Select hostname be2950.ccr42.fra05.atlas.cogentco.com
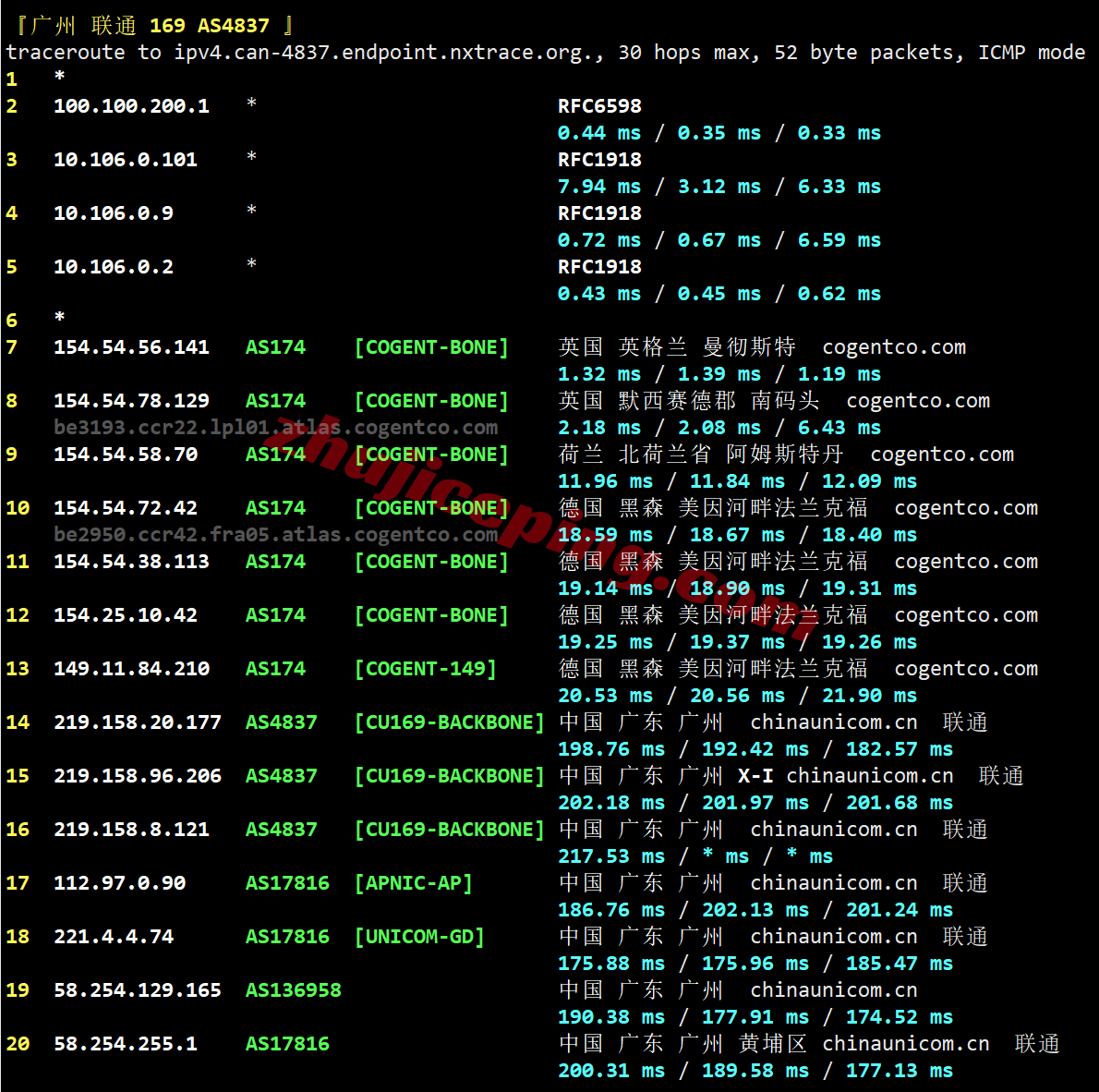Image resolution: width=1099 pixels, height=1092 pixels. pyautogui.click(x=275, y=534)
